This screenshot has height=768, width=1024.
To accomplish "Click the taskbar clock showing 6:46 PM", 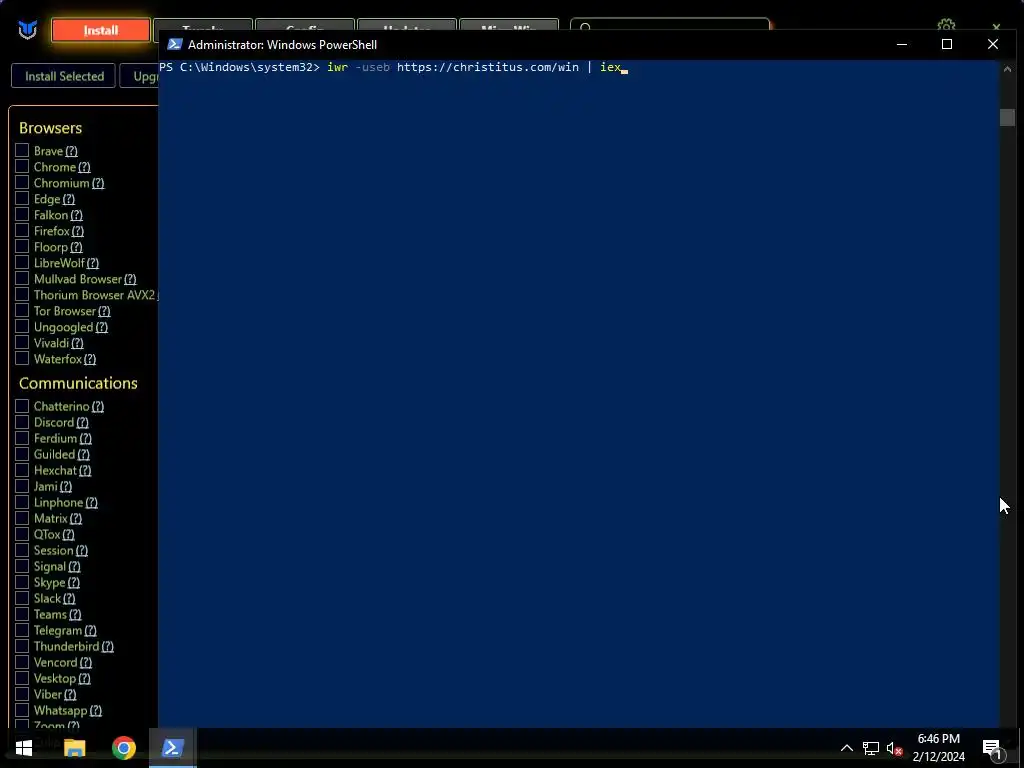I will (938, 748).
